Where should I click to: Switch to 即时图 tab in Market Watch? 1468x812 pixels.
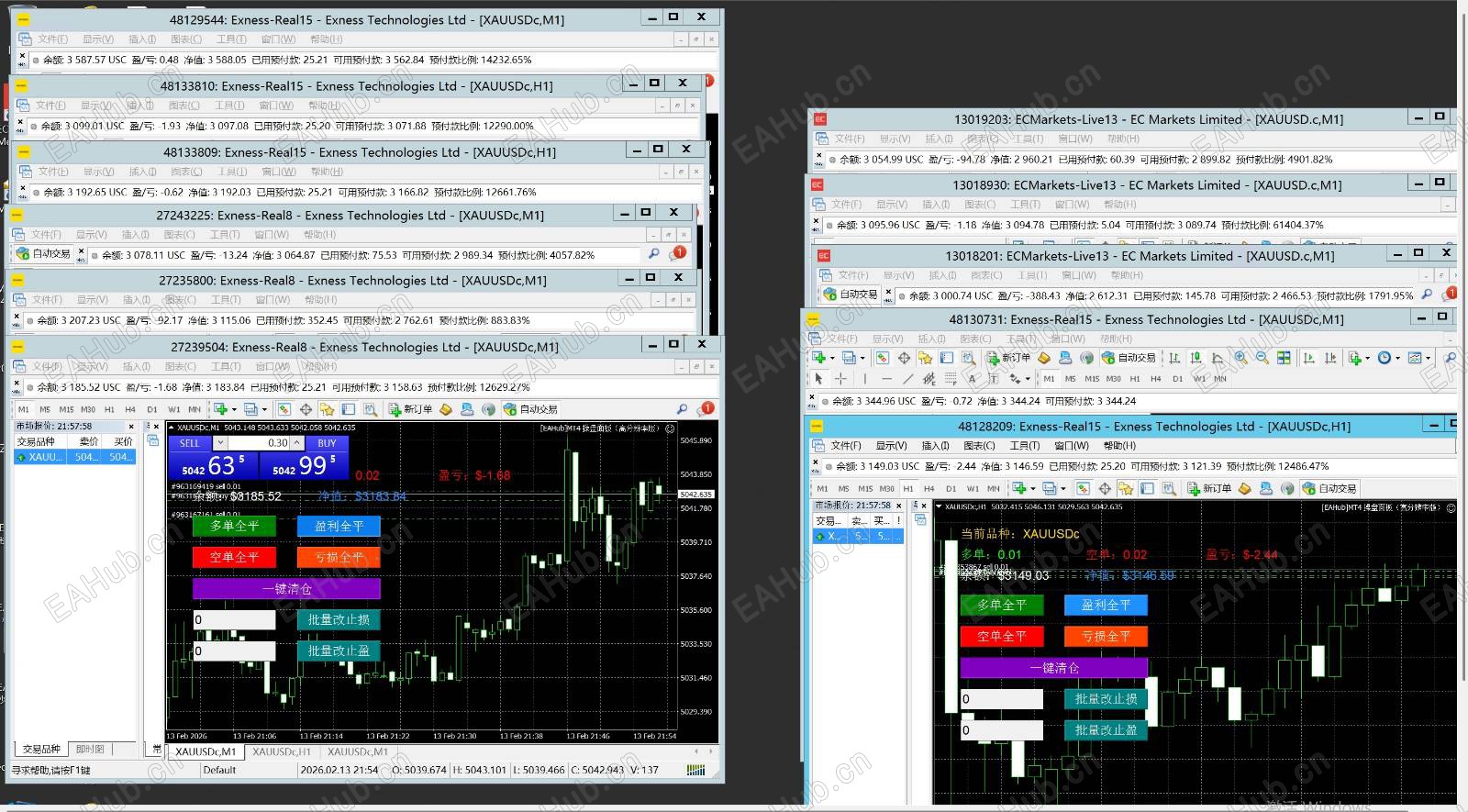[x=90, y=750]
